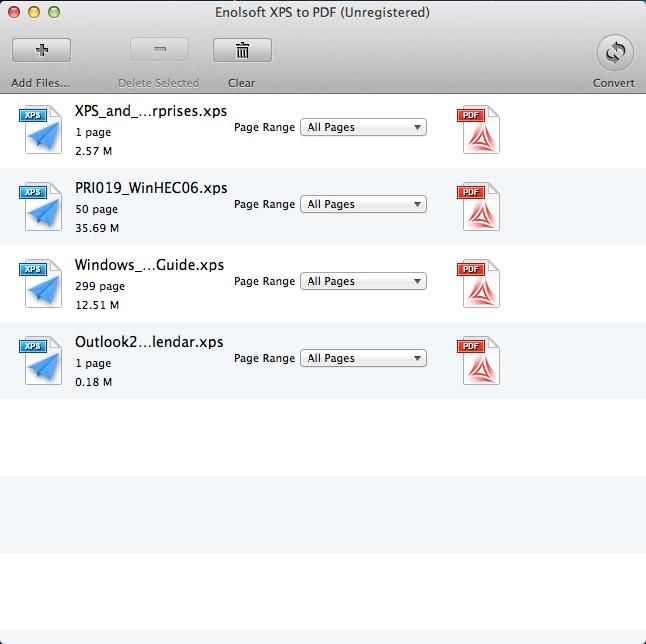The width and height of the screenshot is (646, 644).
Task: Select XPS icon of PRI019_WinHEC06.xps
Action: tap(40, 206)
